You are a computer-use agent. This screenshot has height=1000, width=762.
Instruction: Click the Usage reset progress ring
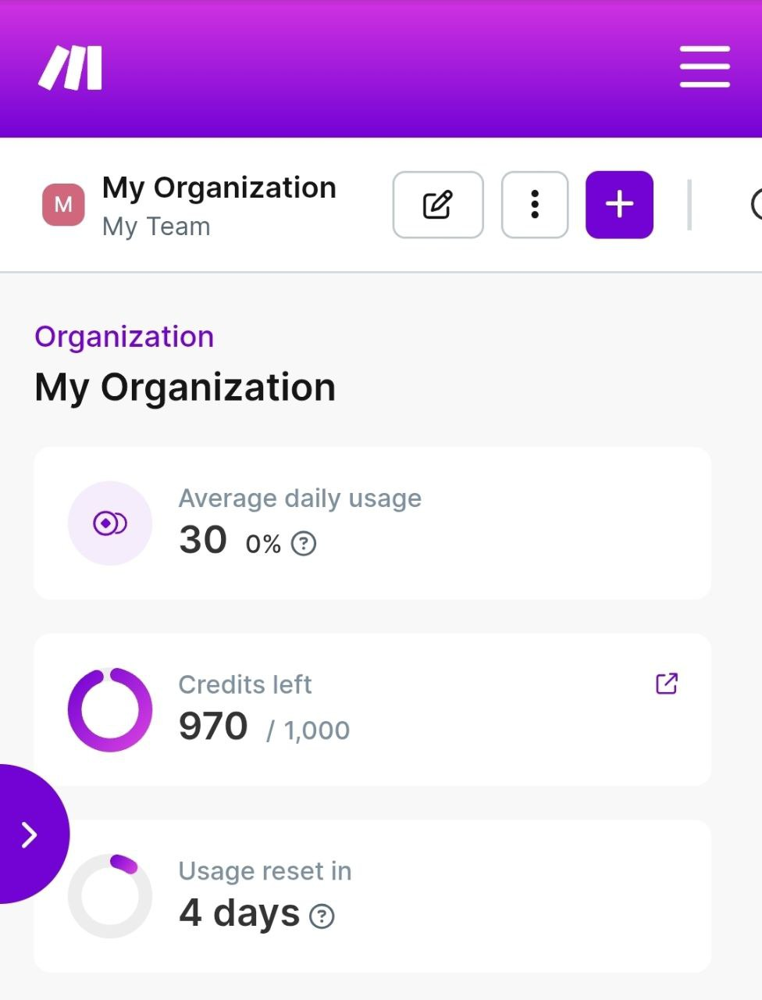tap(110, 895)
